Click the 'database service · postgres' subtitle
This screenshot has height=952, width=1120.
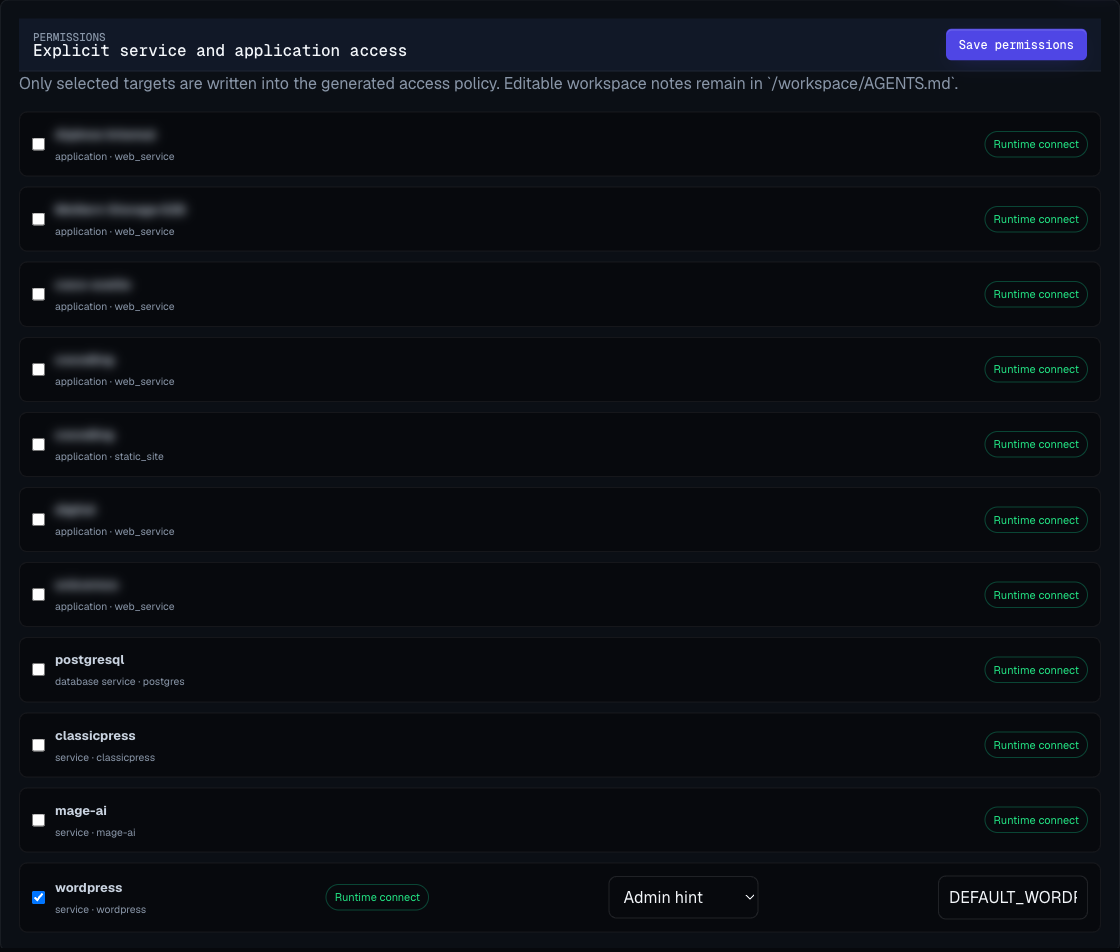119,681
